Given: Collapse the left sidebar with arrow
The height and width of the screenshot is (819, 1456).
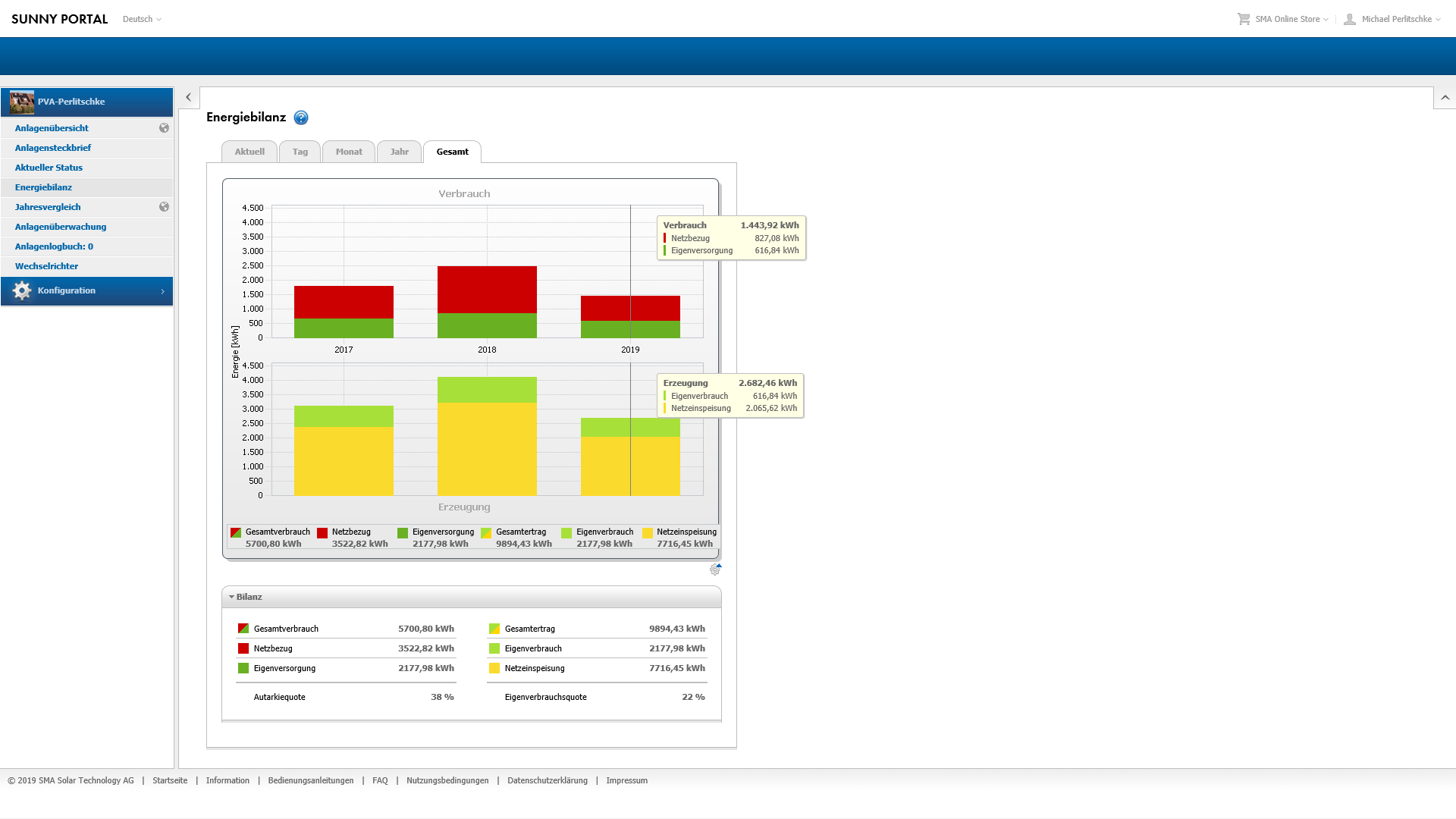Looking at the screenshot, I should [x=189, y=97].
